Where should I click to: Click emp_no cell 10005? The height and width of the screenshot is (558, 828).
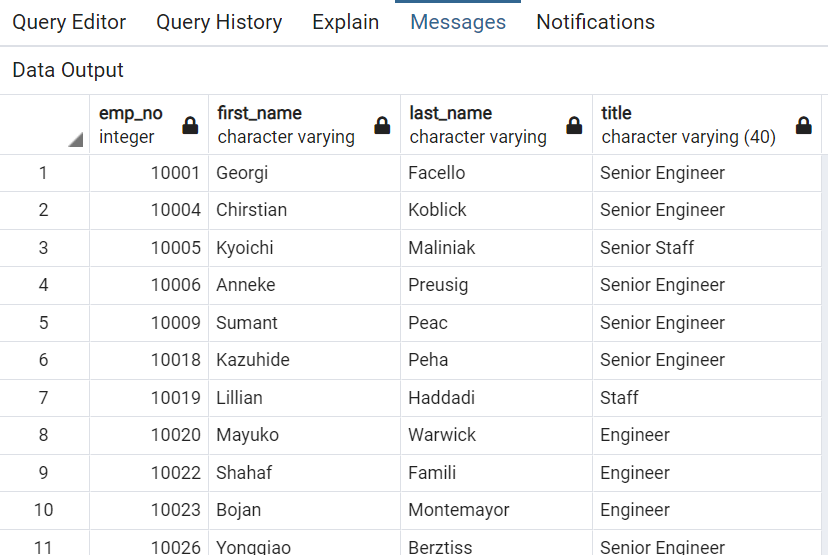(x=149, y=248)
